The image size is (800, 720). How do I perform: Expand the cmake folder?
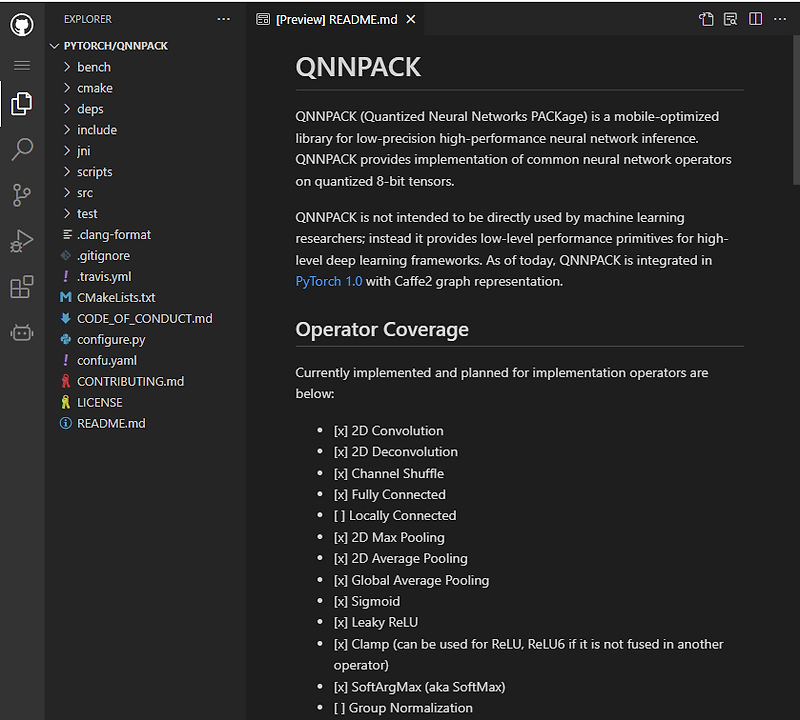pos(67,88)
